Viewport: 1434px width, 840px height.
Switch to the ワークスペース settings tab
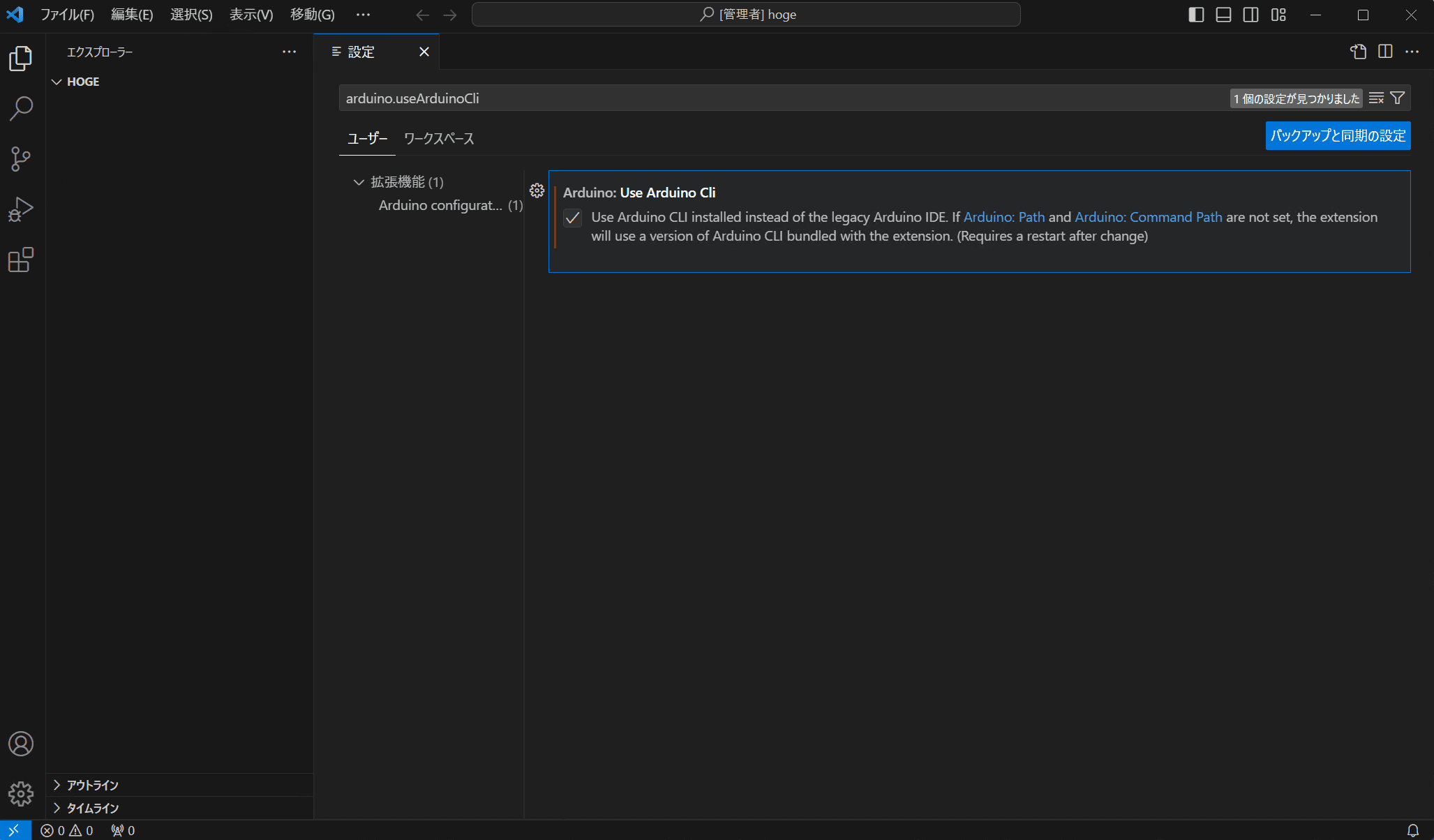[439, 138]
